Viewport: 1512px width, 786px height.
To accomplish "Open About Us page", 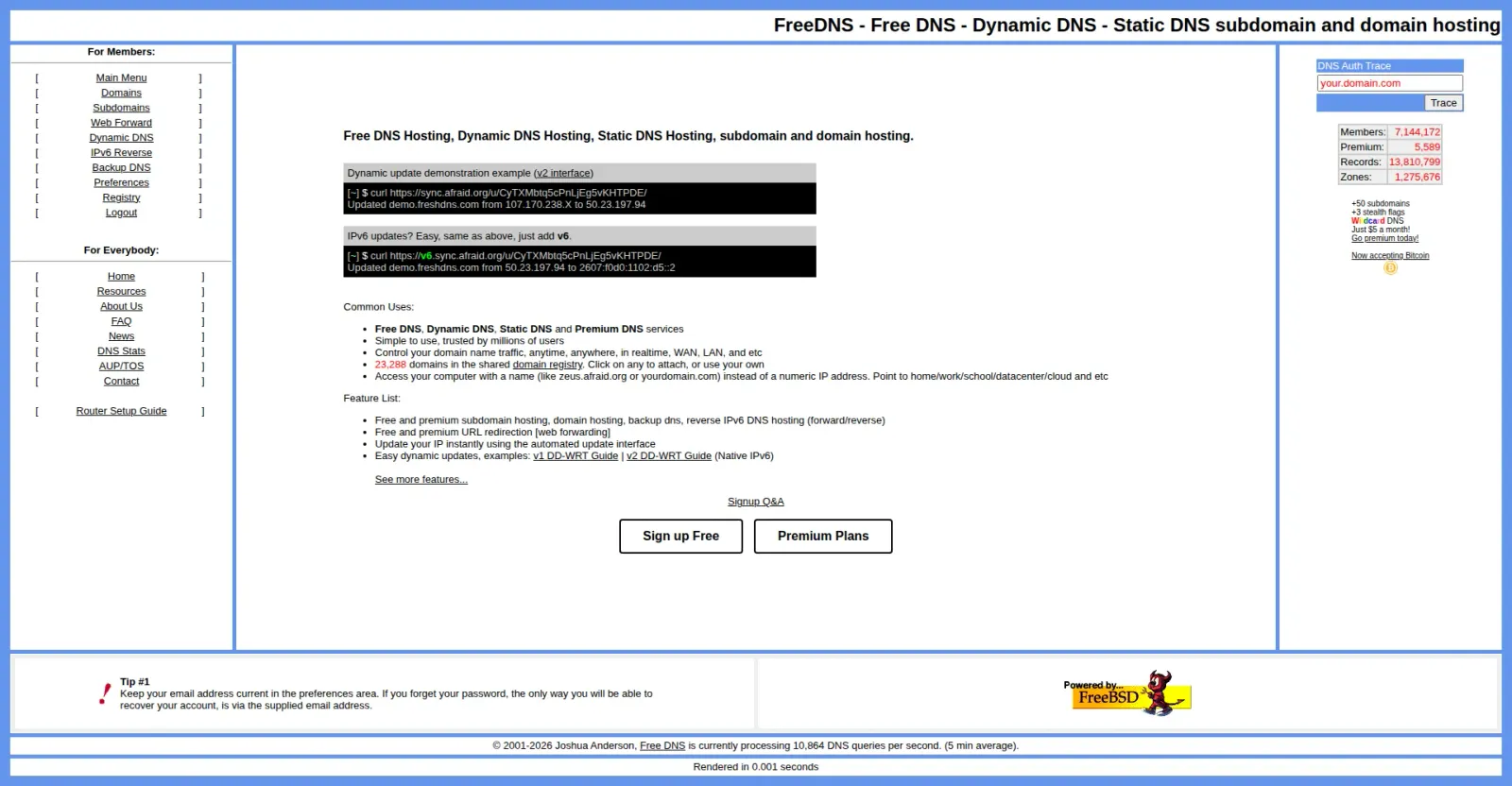I will pos(121,307).
